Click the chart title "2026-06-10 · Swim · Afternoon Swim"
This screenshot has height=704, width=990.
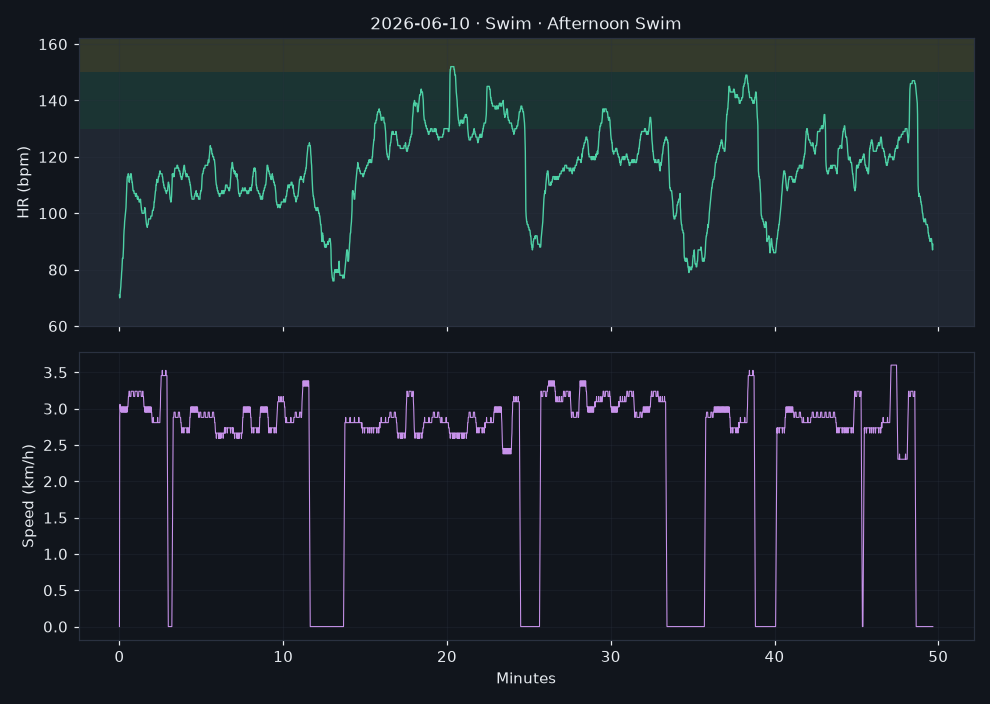click(525, 24)
